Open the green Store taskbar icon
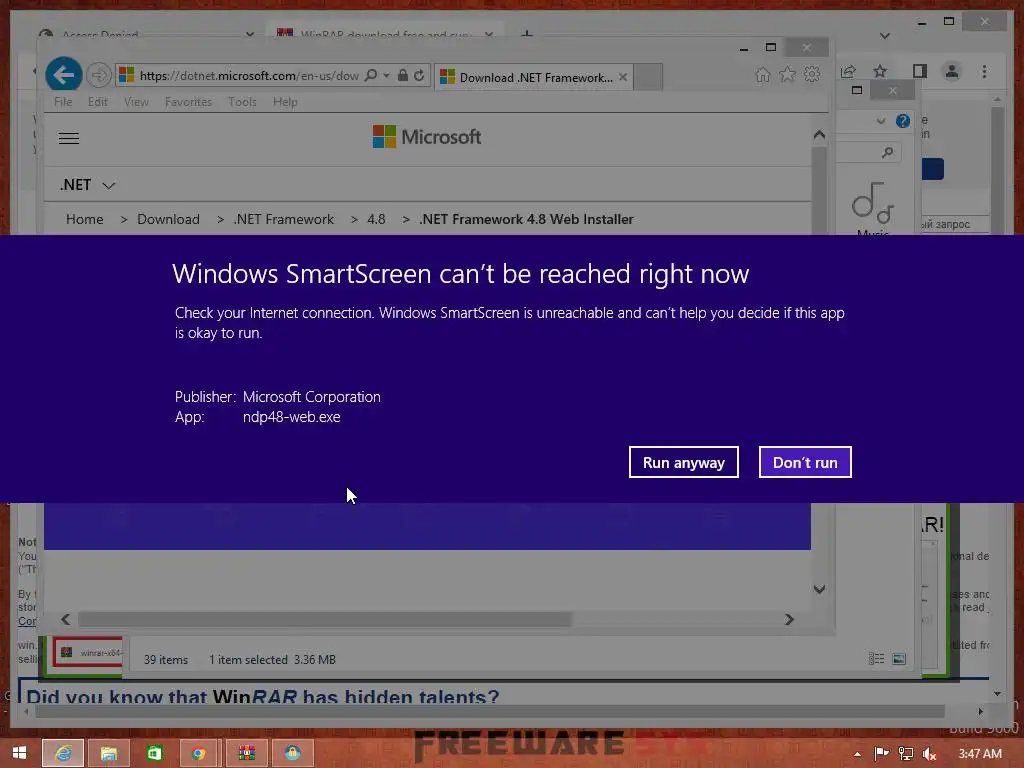 (155, 754)
